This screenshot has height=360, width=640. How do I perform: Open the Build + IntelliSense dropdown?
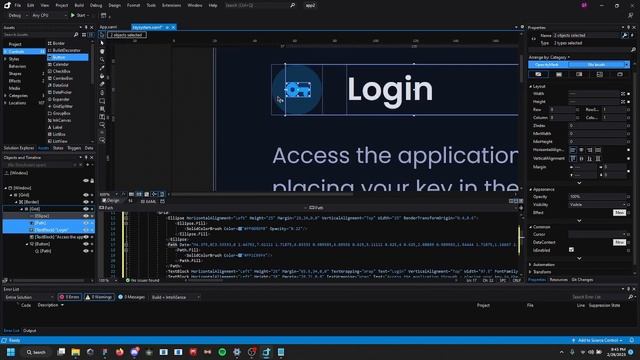point(176,297)
